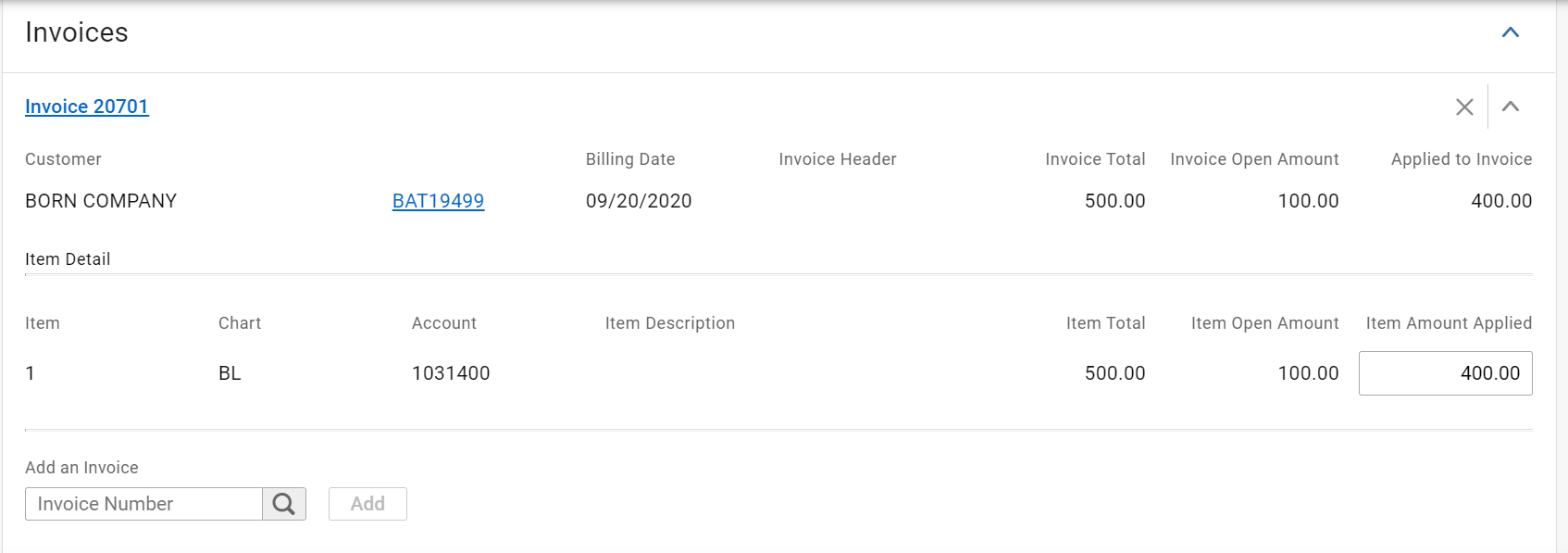This screenshot has height=553, width=1568.
Task: Open the Invoice 20701 link
Action: (x=87, y=107)
